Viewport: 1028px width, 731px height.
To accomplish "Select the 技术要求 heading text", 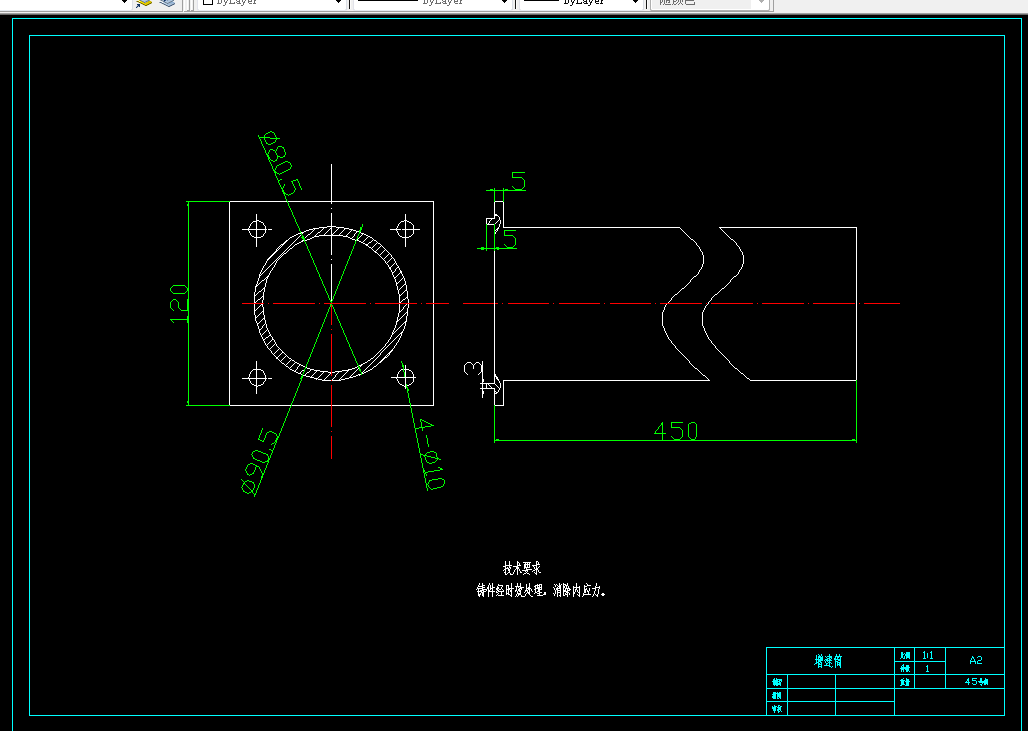I will (x=522, y=568).
